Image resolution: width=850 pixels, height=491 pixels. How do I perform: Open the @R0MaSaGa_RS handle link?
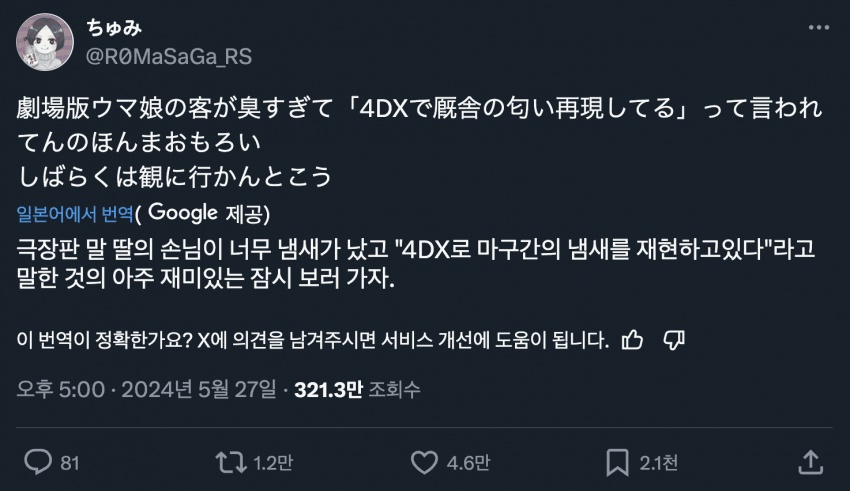tap(169, 56)
